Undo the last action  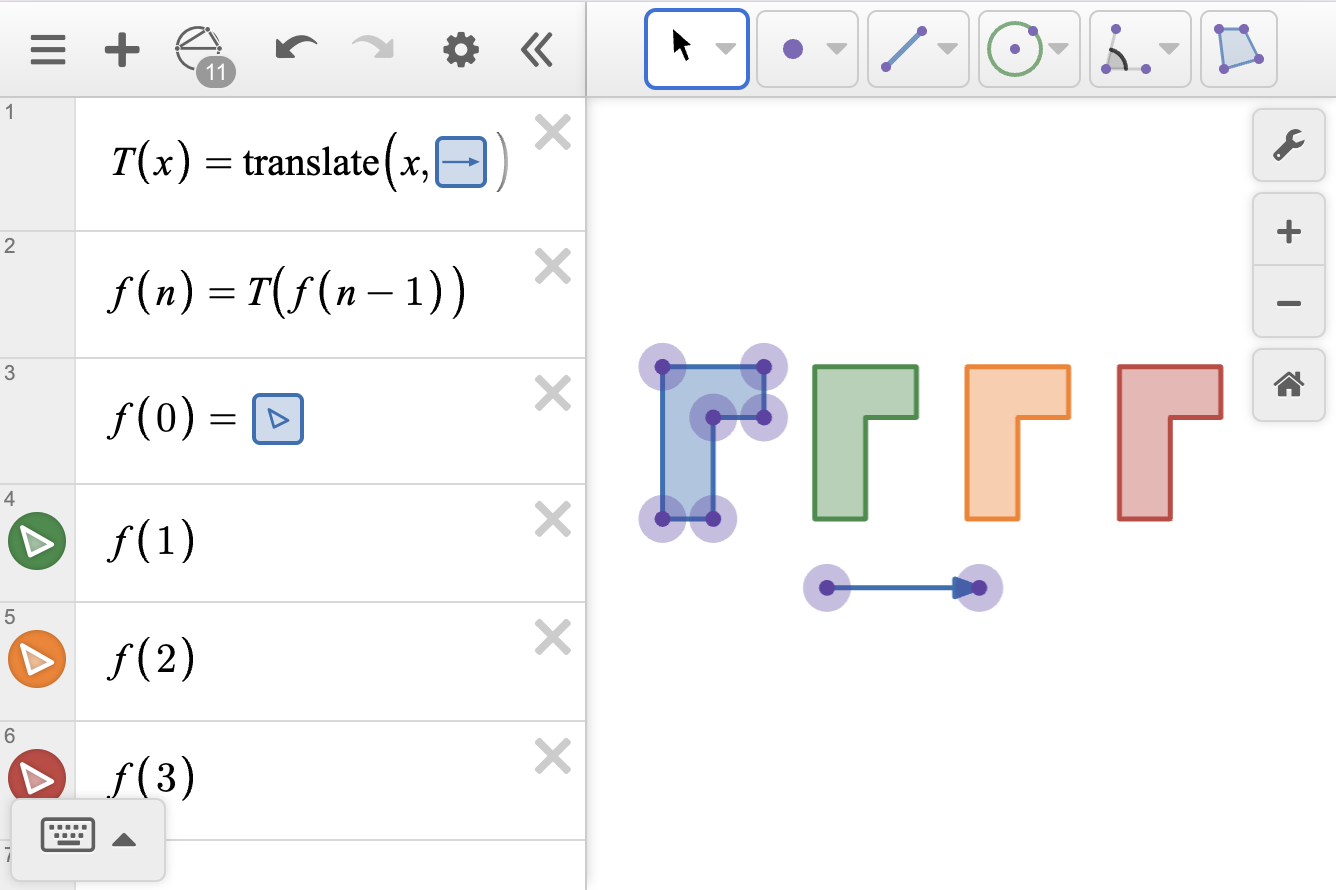pos(296,49)
